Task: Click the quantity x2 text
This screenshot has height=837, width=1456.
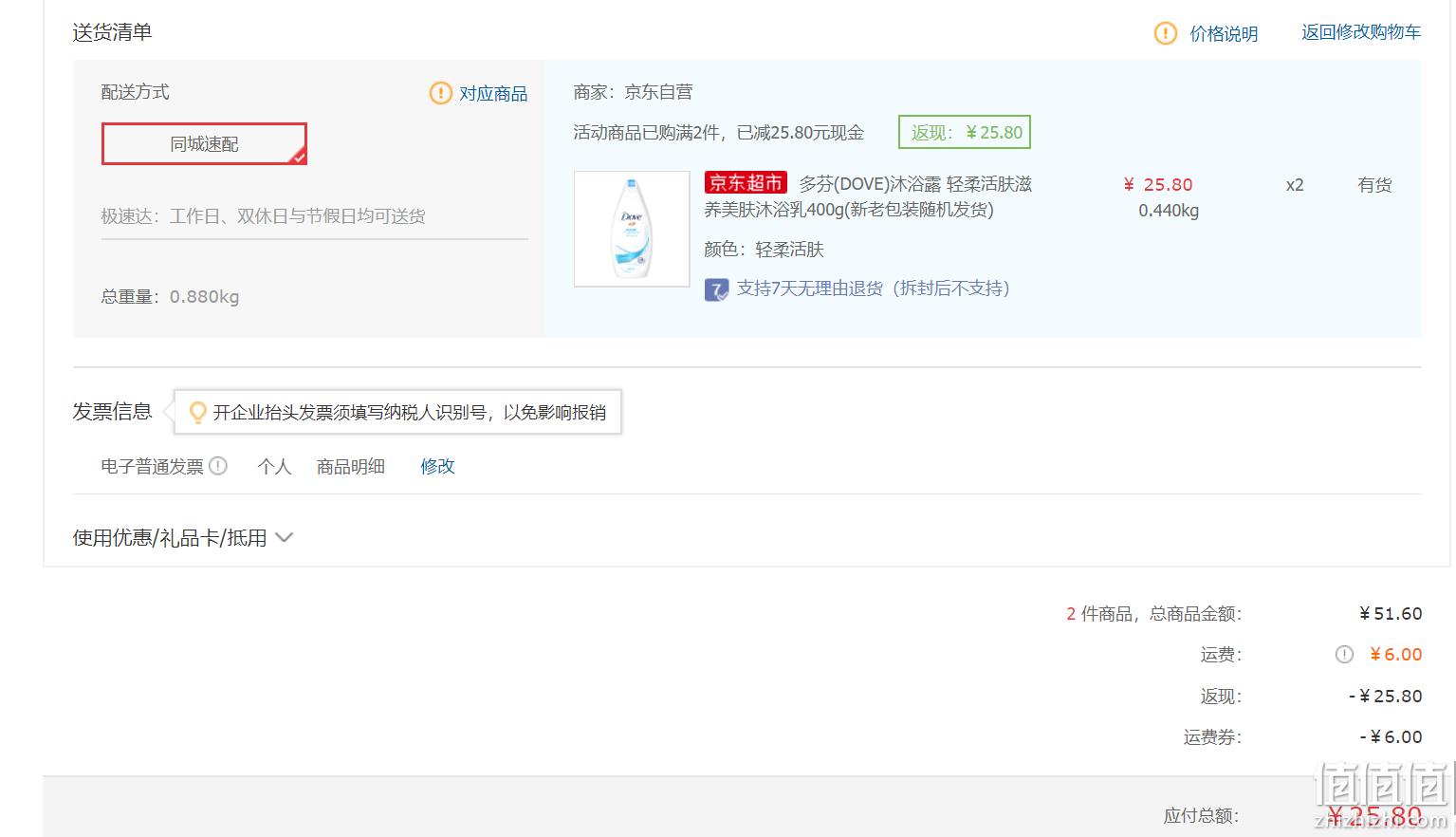Action: coord(1295,185)
